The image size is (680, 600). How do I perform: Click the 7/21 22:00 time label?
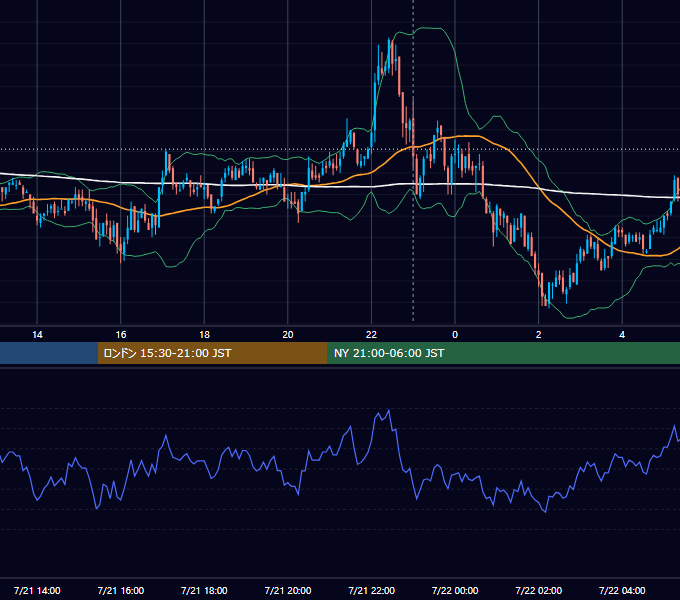click(372, 590)
